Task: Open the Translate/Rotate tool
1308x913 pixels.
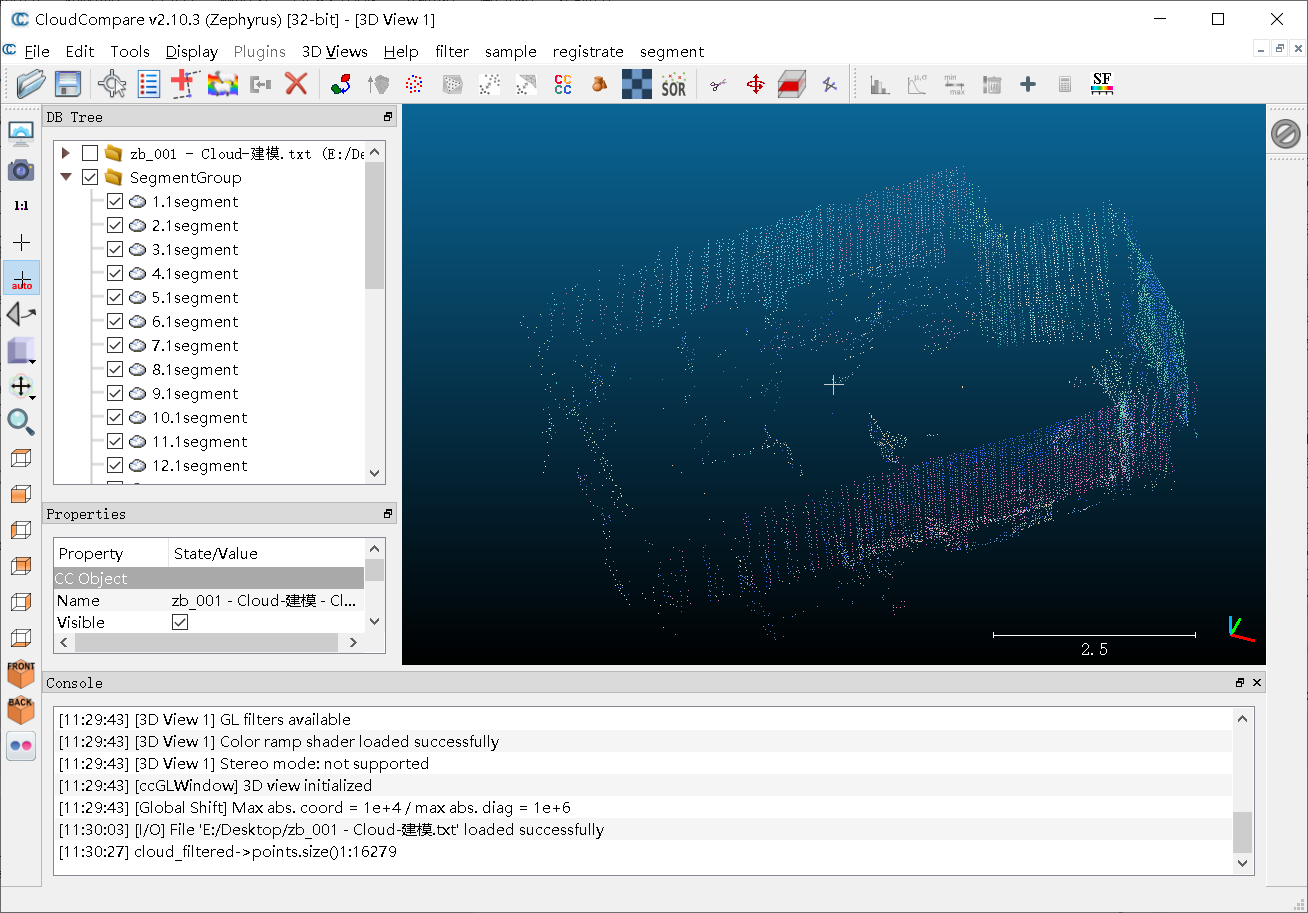Action: tap(755, 85)
